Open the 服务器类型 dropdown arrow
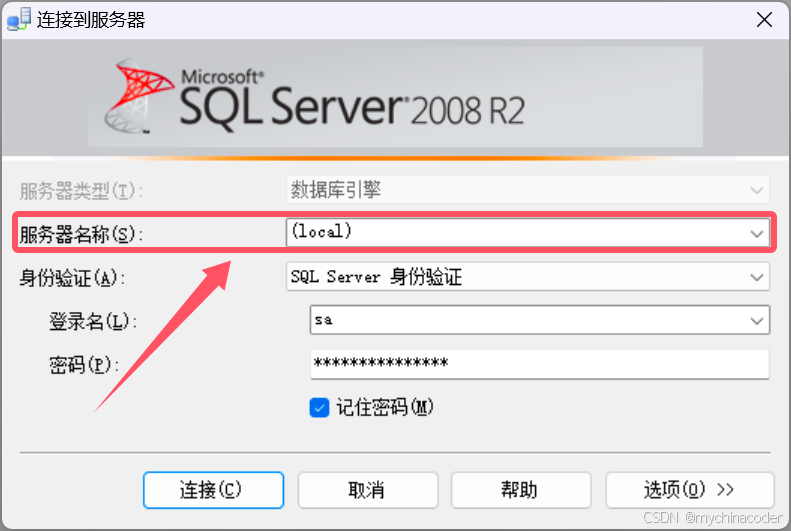Viewport: 791px width, 531px height. [x=756, y=190]
